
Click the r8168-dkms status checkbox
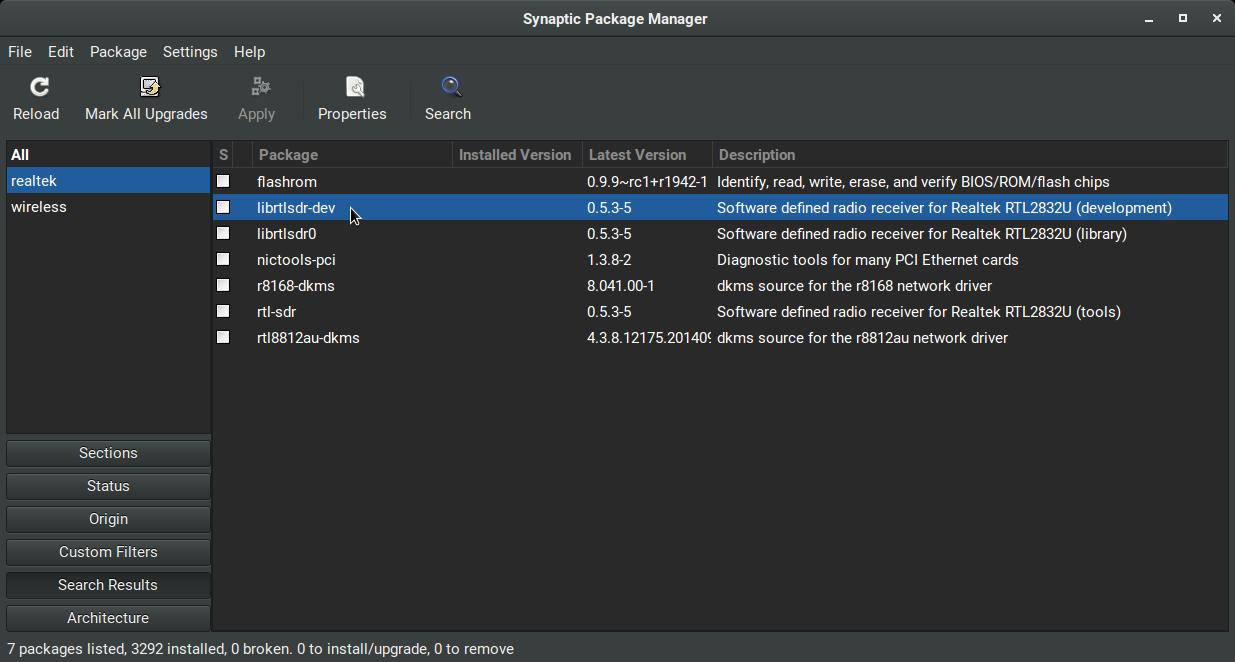point(223,285)
